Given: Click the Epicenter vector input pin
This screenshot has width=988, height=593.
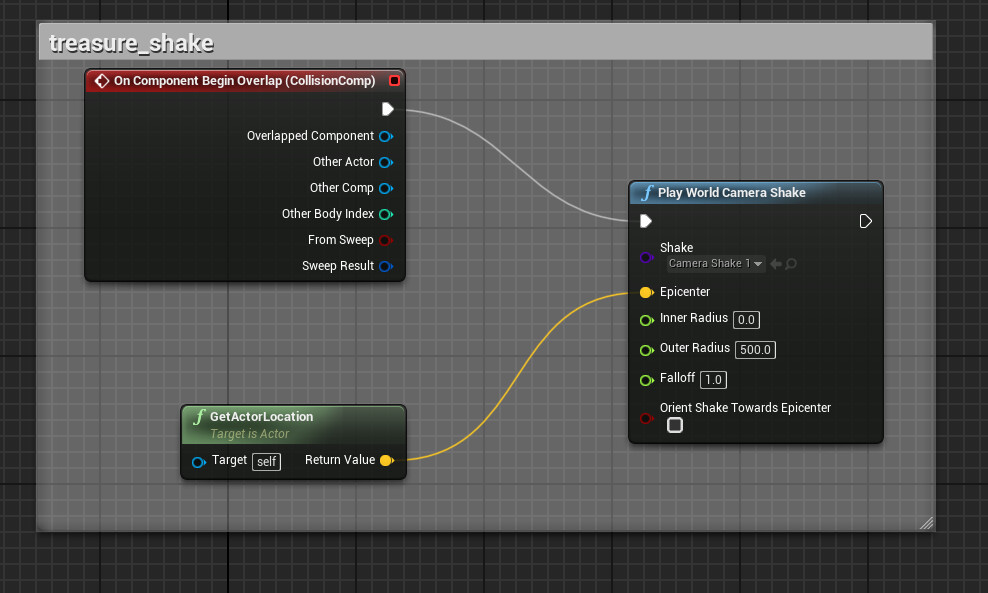Looking at the screenshot, I should [646, 292].
